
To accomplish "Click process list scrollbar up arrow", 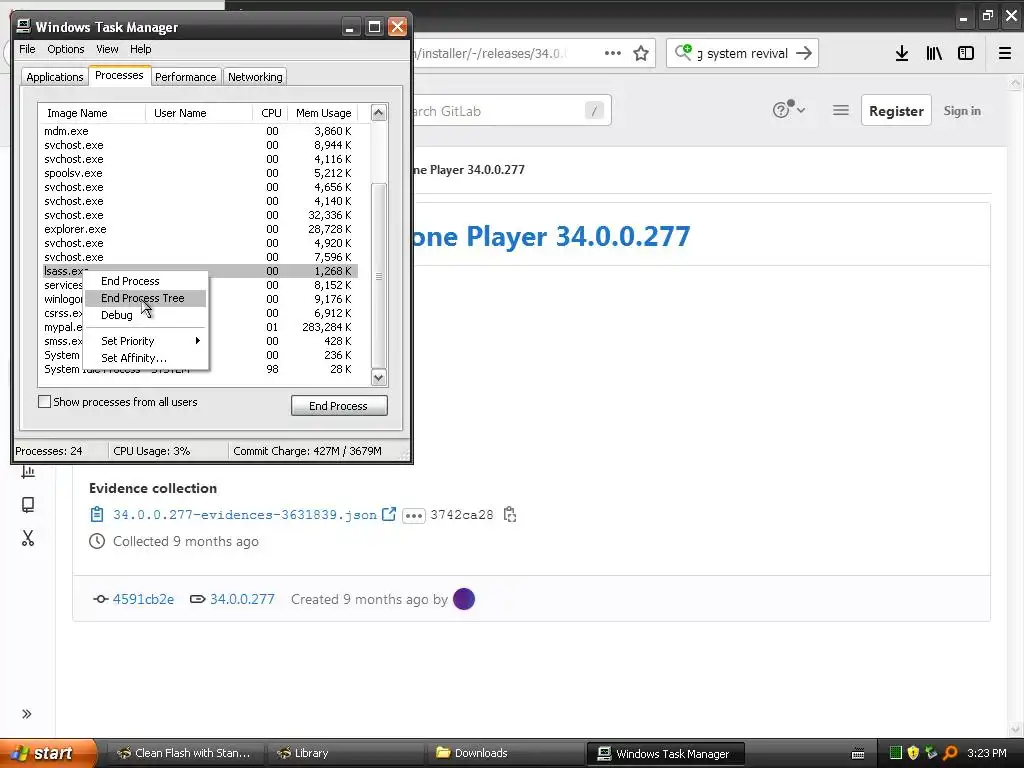I will [x=379, y=112].
